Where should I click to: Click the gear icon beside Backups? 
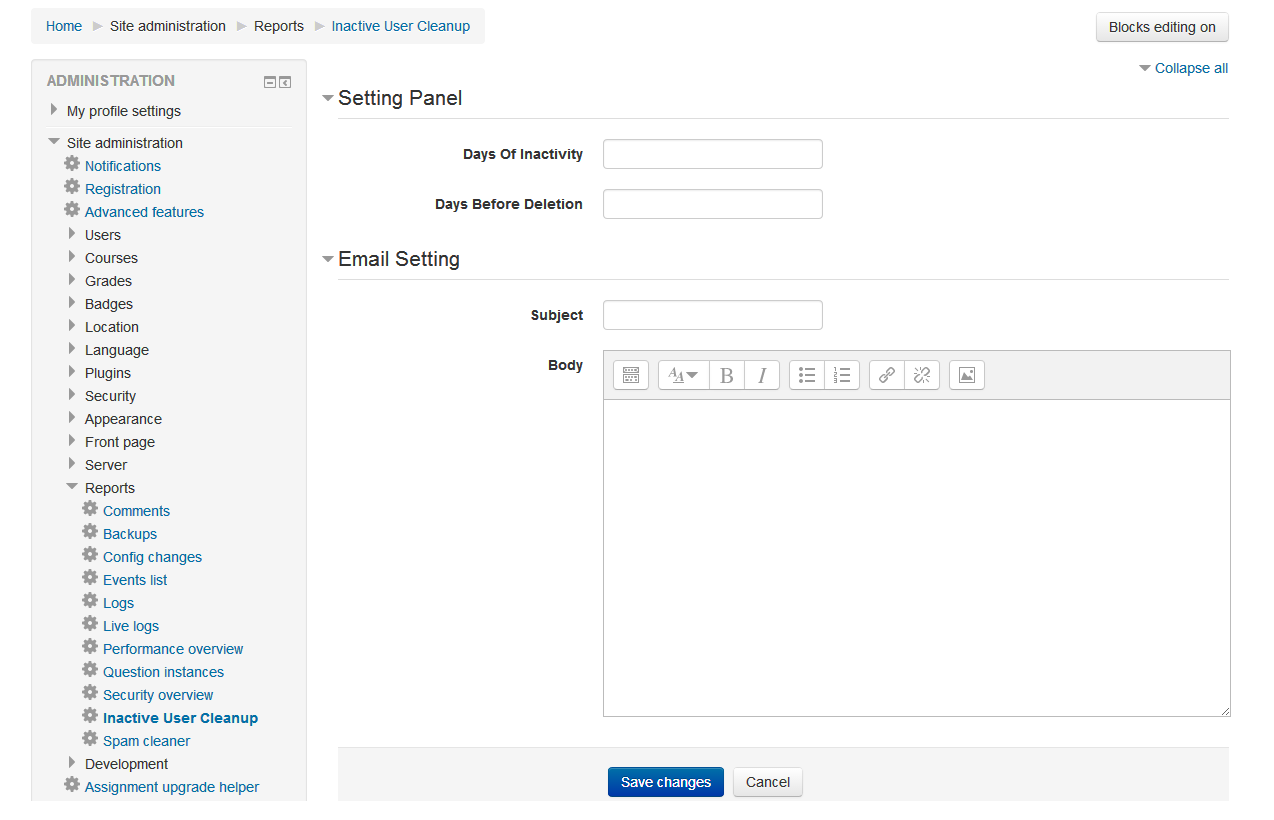pos(90,532)
